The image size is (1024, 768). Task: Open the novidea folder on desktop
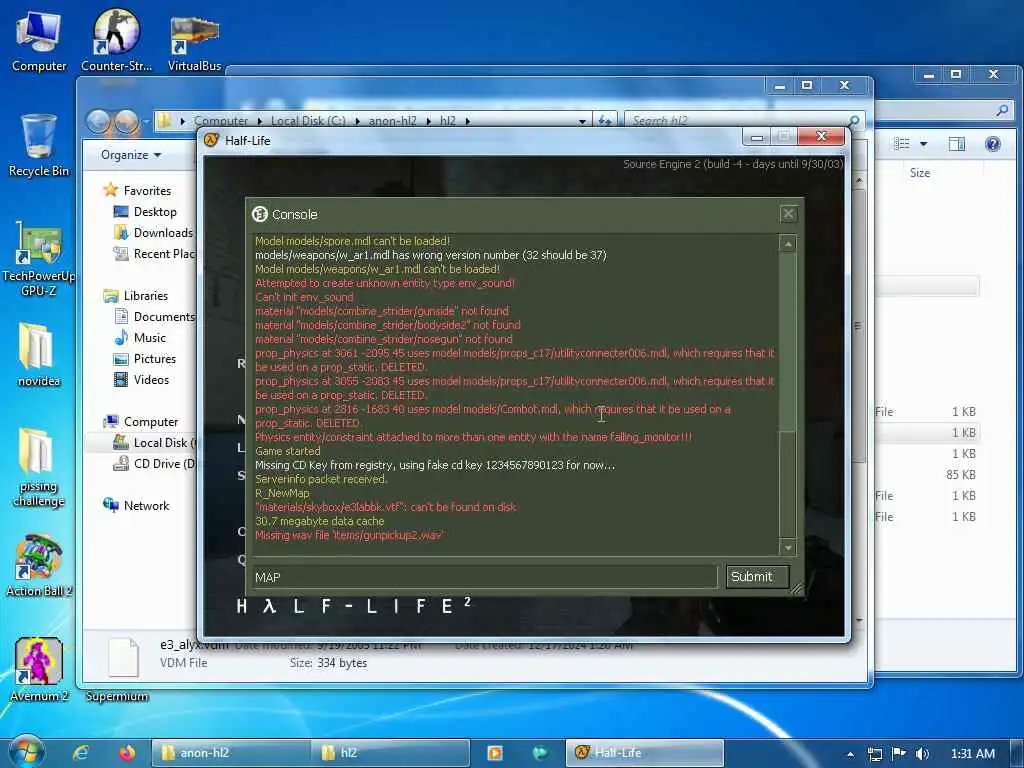point(39,355)
